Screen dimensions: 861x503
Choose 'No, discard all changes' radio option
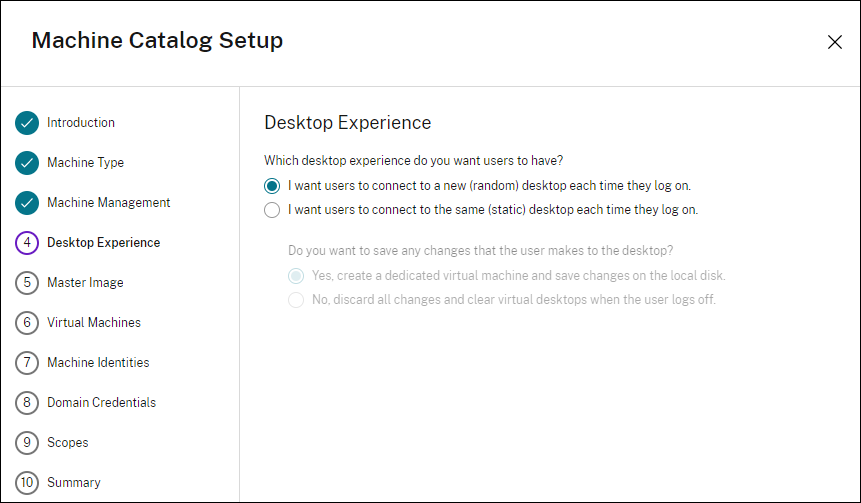296,300
